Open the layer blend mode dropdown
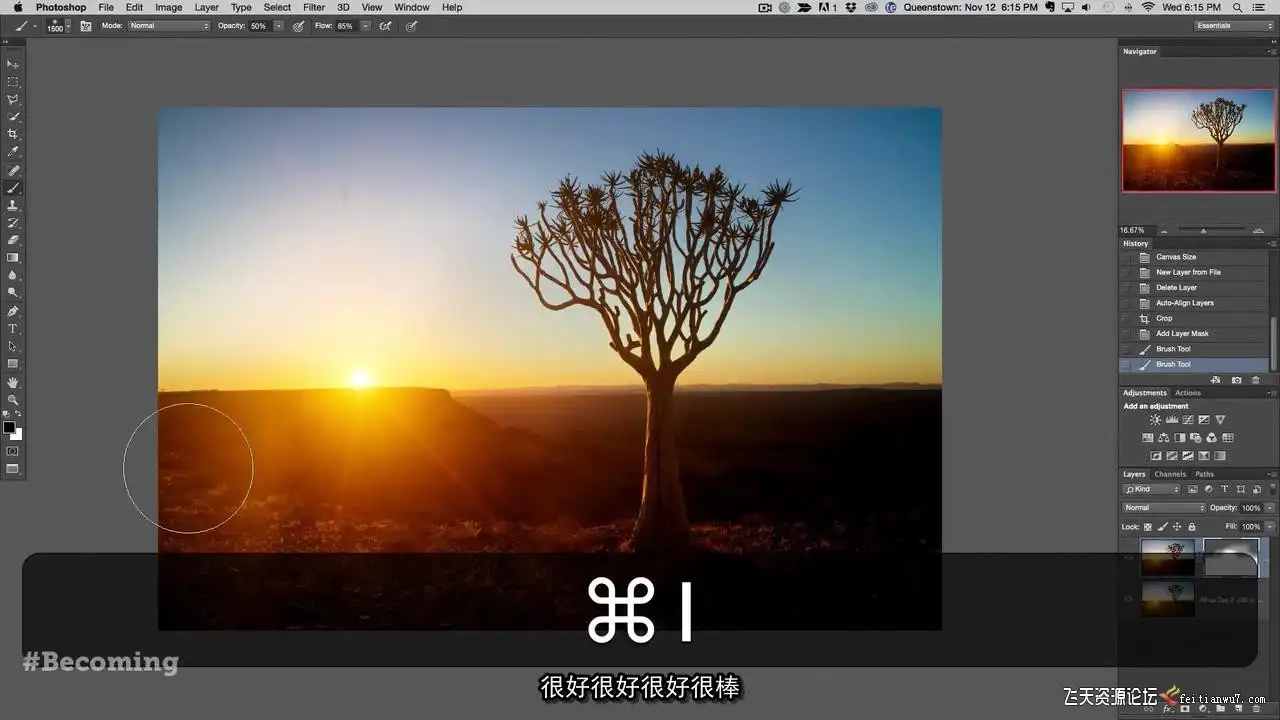This screenshot has width=1280, height=720. pos(1165,508)
